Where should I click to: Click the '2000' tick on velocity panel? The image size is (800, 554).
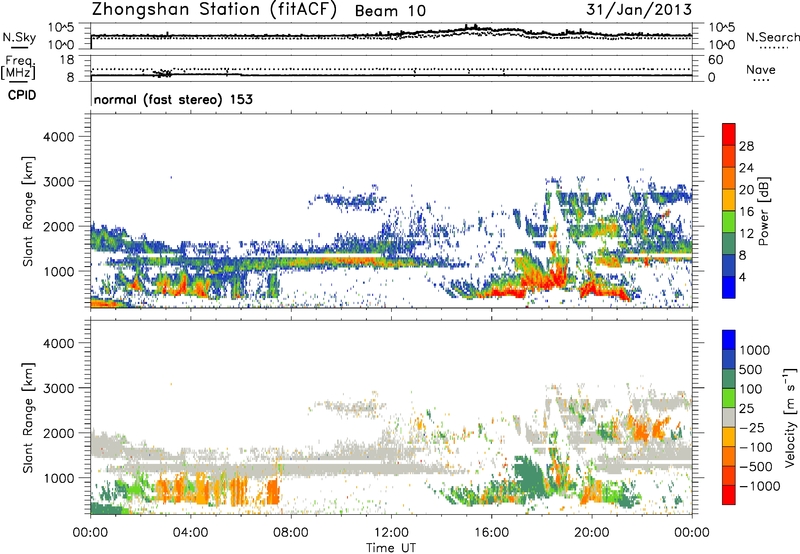click(58, 433)
